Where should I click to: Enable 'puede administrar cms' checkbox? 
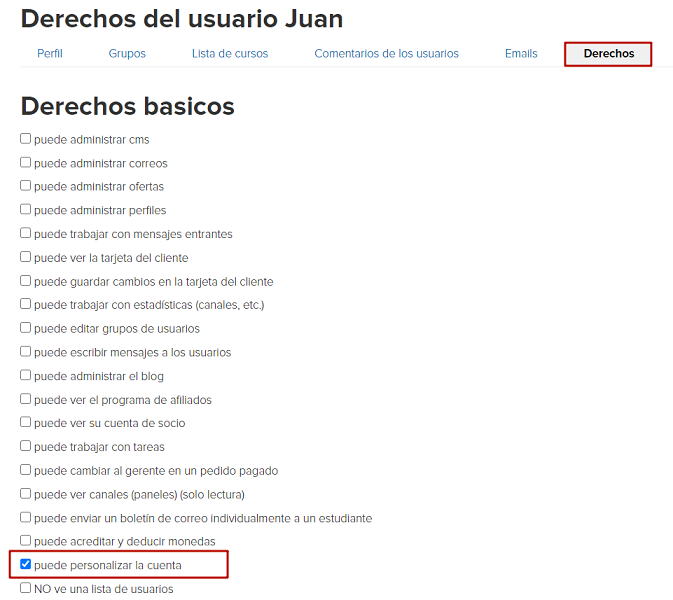click(26, 139)
